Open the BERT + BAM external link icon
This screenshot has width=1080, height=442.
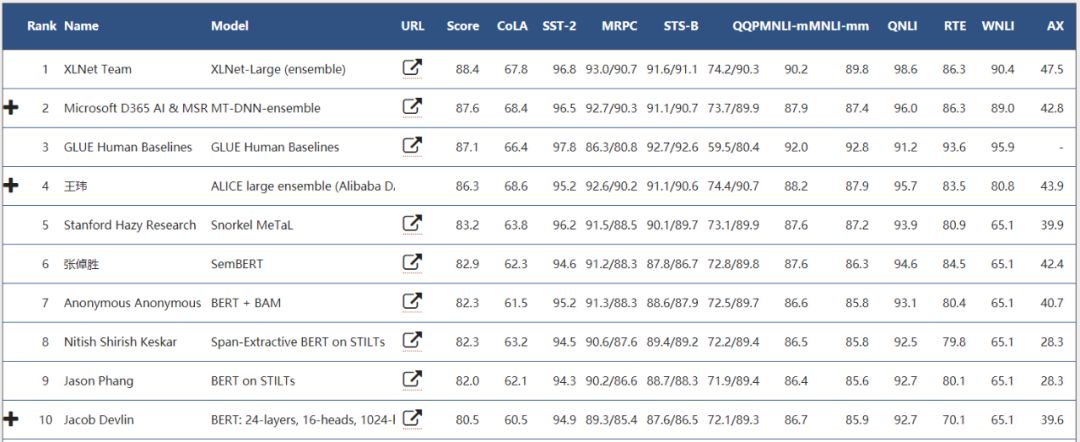pyautogui.click(x=412, y=302)
